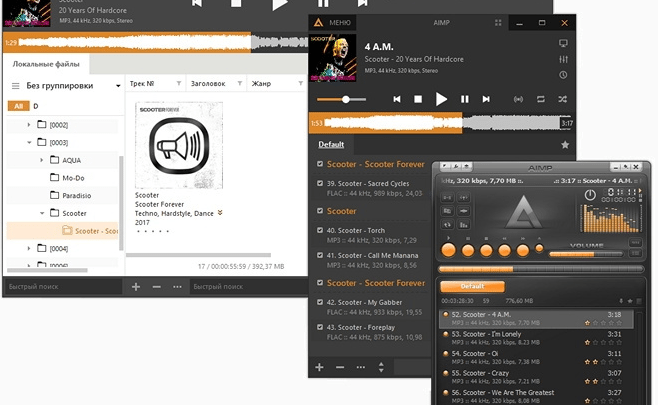
Task: Click the favorites star next to Default tab
Action: point(565,145)
